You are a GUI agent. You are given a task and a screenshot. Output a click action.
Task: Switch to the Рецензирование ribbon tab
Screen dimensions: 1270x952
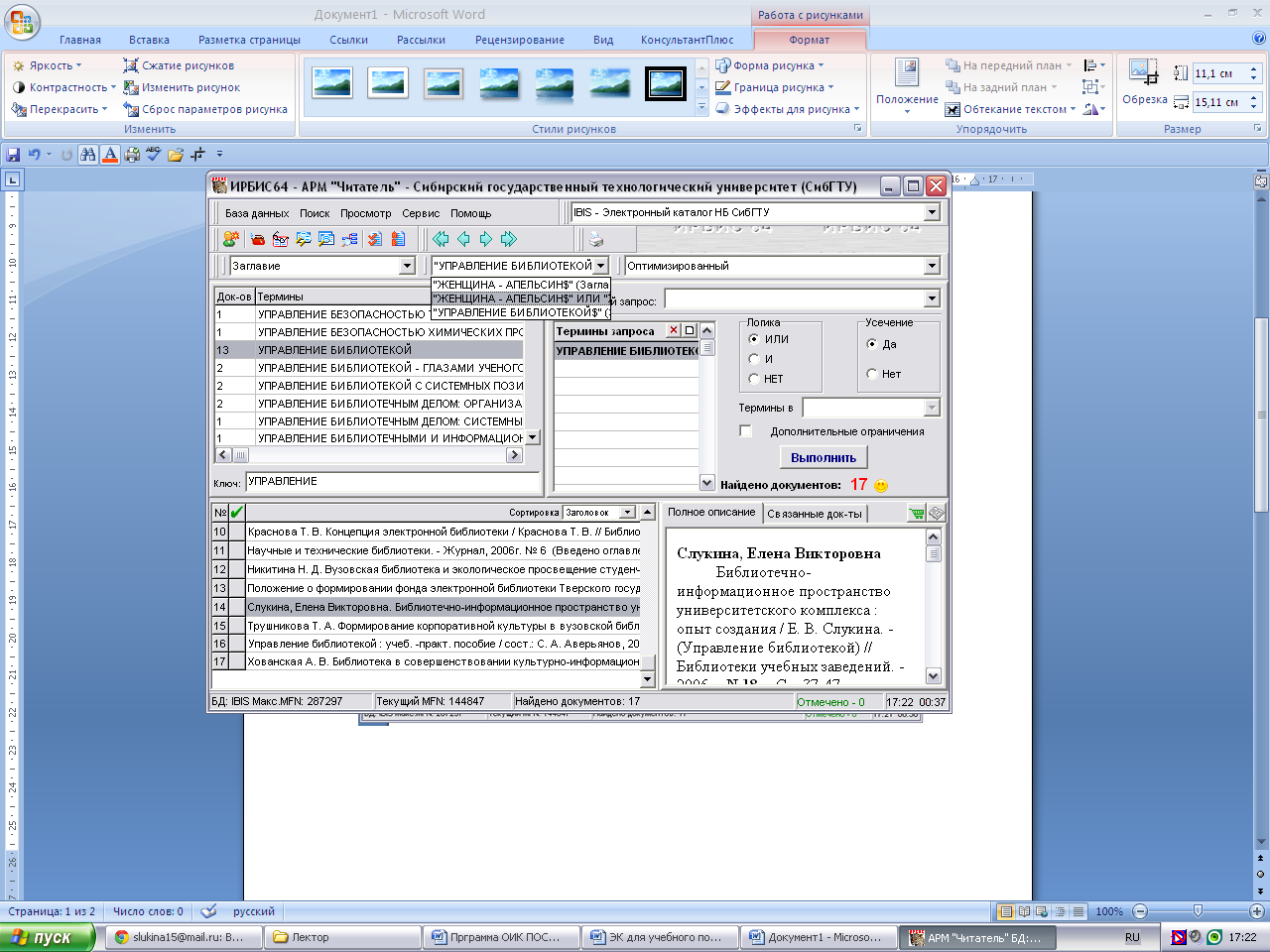pos(520,40)
